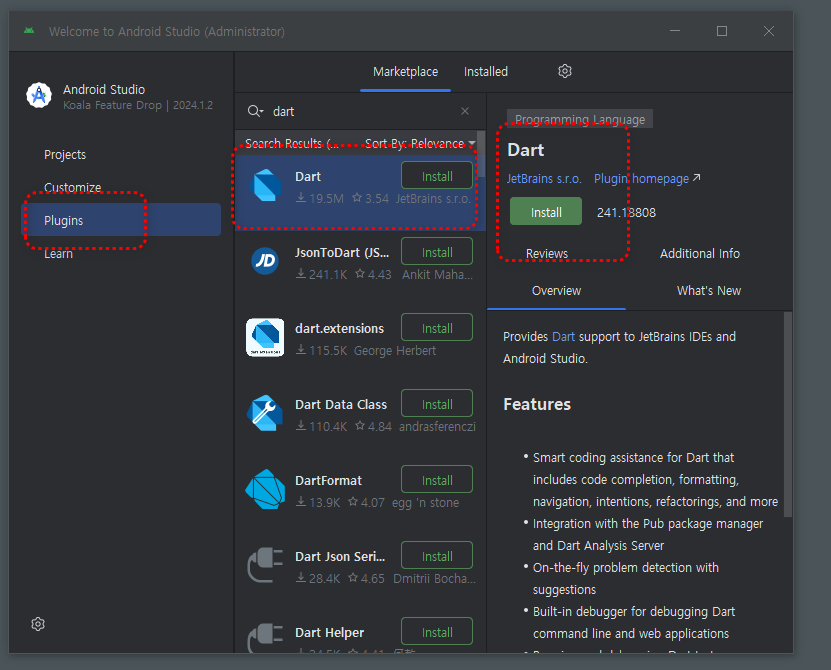This screenshot has width=831, height=670.
Task: Open the JetBrains s.r.o. vendor link
Action: [544, 178]
